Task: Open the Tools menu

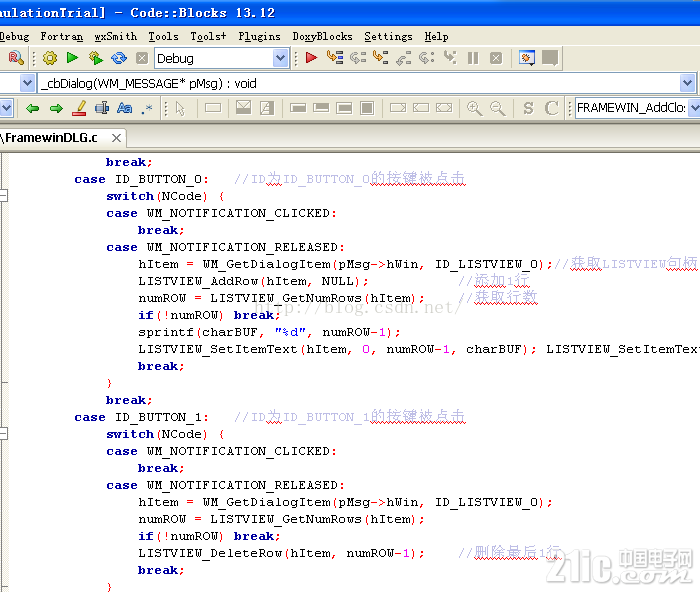Action: click(163, 37)
